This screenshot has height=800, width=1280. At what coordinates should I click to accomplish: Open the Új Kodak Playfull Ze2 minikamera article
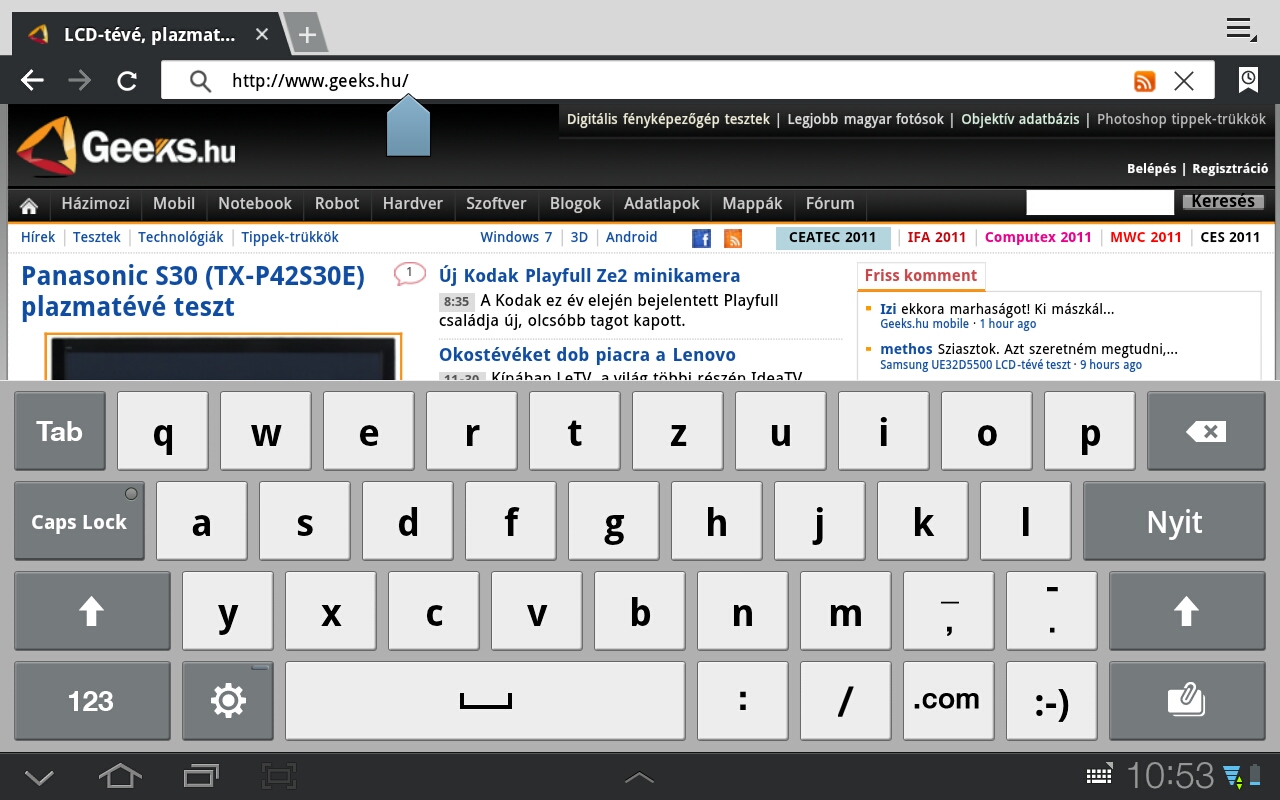[x=589, y=276]
